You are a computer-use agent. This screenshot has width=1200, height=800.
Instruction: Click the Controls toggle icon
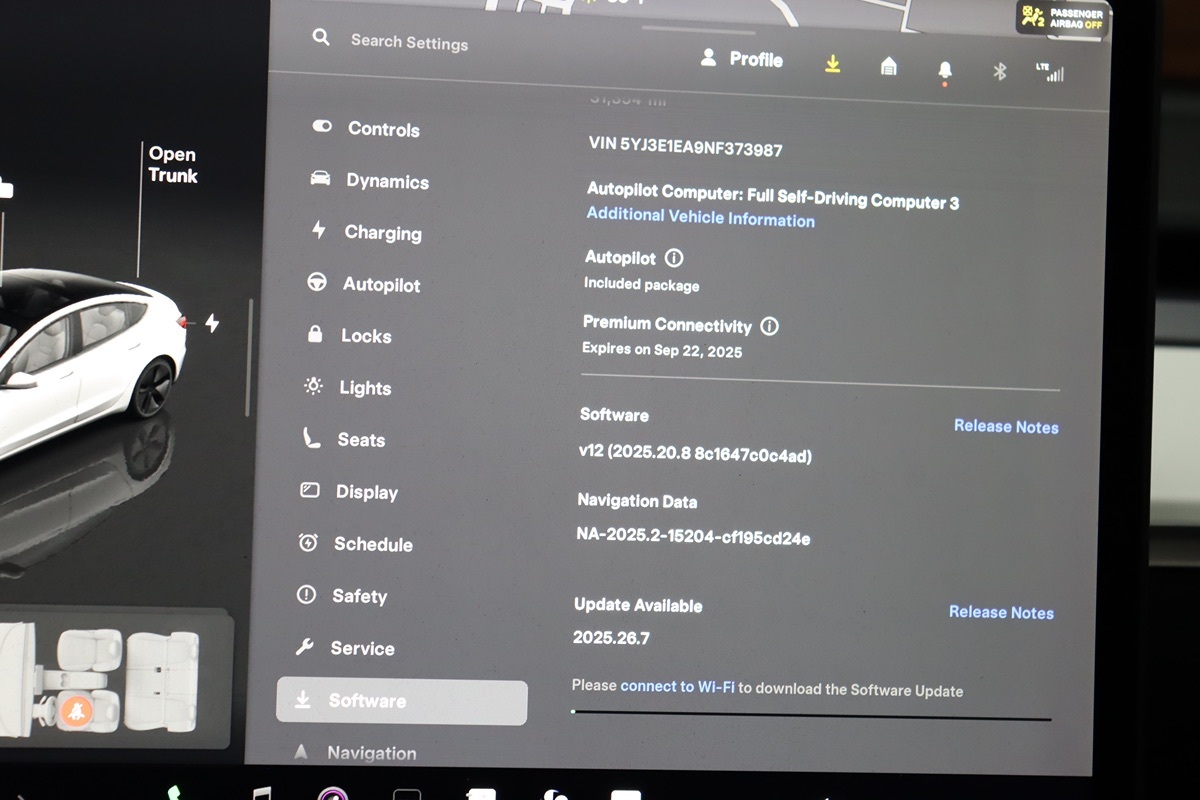pyautogui.click(x=322, y=127)
